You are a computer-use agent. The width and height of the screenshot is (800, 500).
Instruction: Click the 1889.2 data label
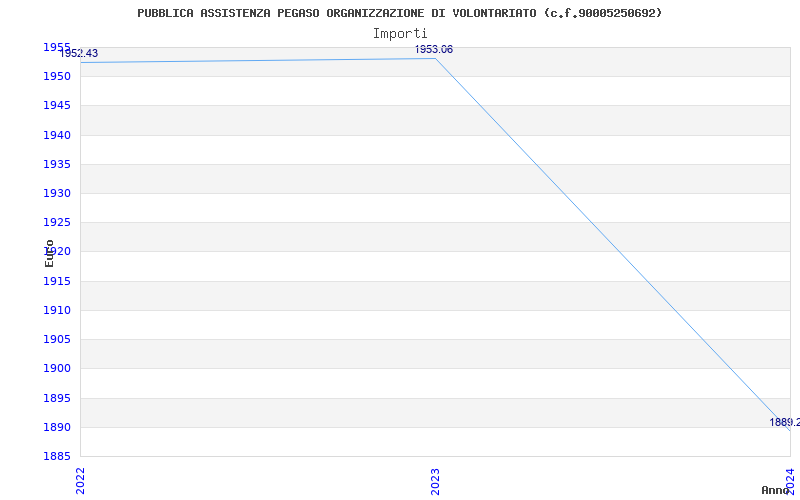pos(785,422)
